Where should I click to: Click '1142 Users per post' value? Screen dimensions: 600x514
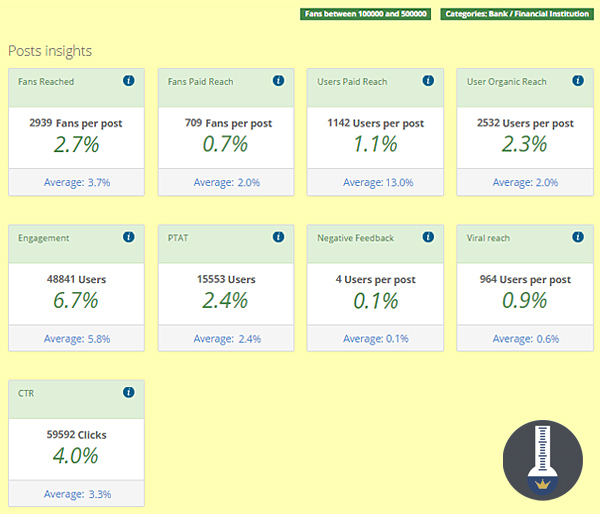375,123
